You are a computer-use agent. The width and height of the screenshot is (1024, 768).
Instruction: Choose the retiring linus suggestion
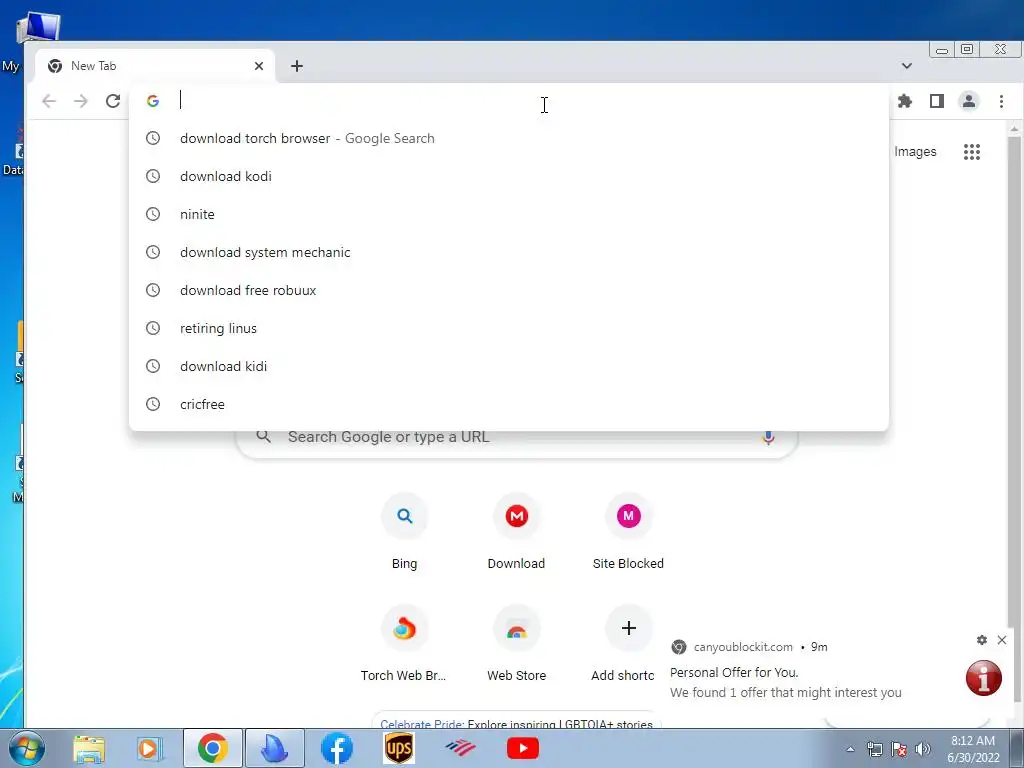(x=509, y=328)
